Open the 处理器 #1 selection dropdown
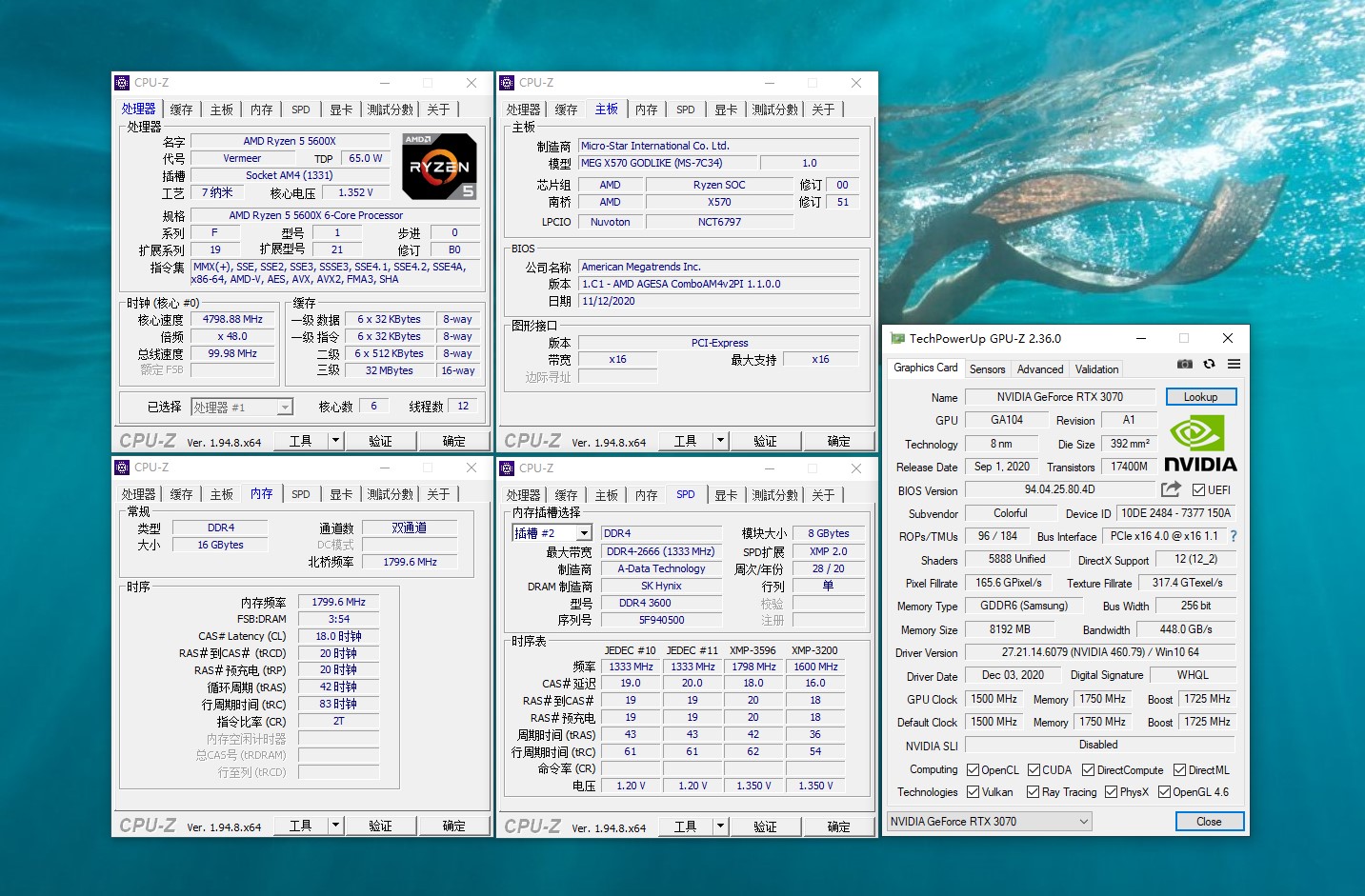The height and width of the screenshot is (896, 1365). coord(242,408)
